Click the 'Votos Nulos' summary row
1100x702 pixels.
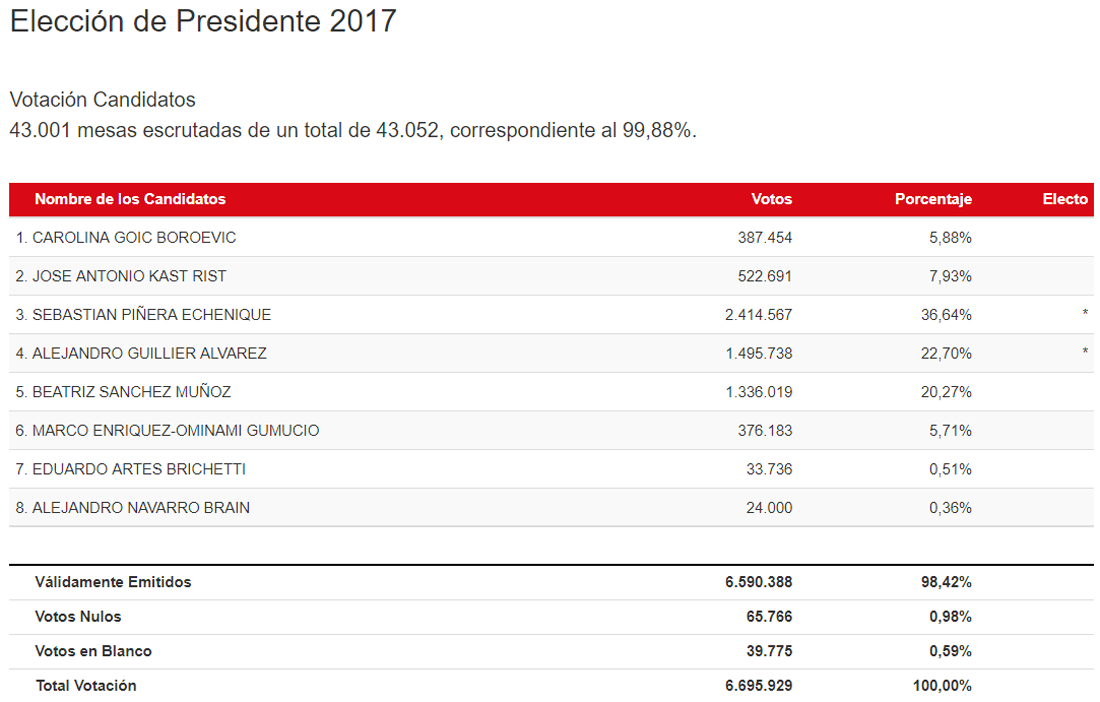pyautogui.click(x=551, y=617)
